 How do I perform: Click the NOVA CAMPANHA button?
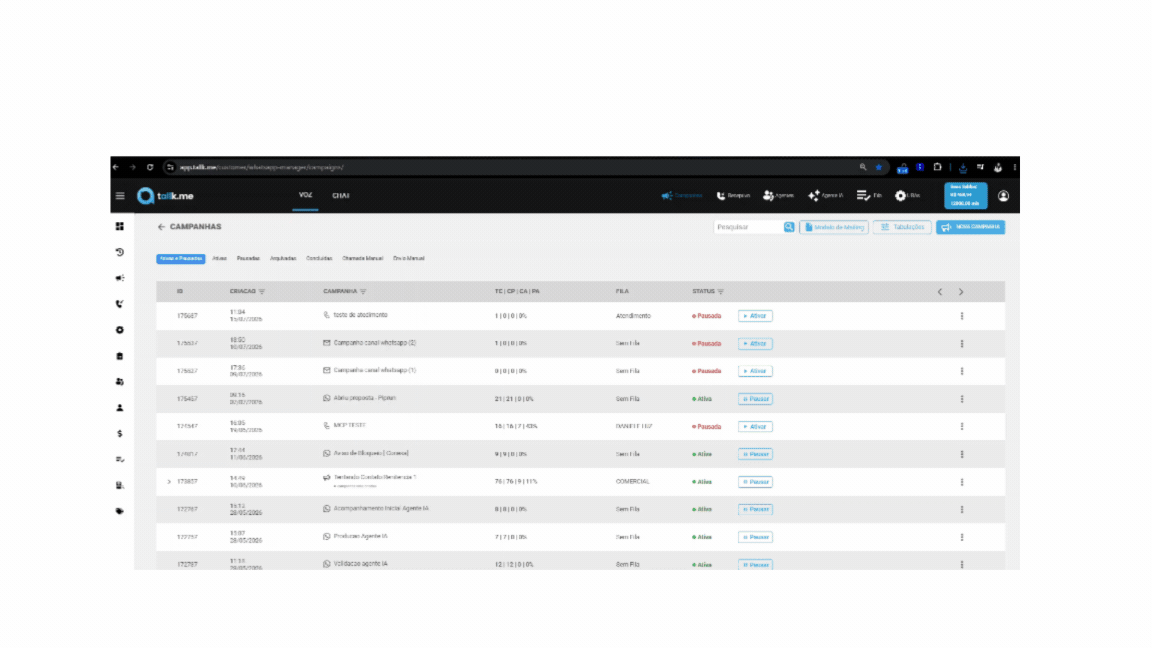[x=971, y=227]
